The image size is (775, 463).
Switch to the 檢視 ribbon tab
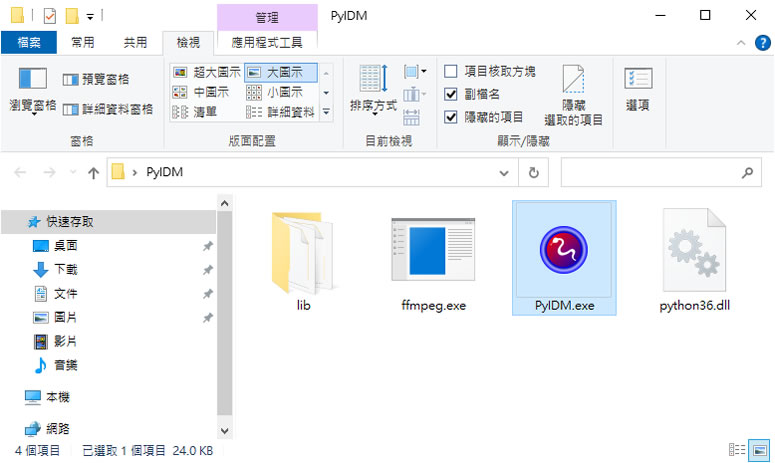pyautogui.click(x=188, y=42)
